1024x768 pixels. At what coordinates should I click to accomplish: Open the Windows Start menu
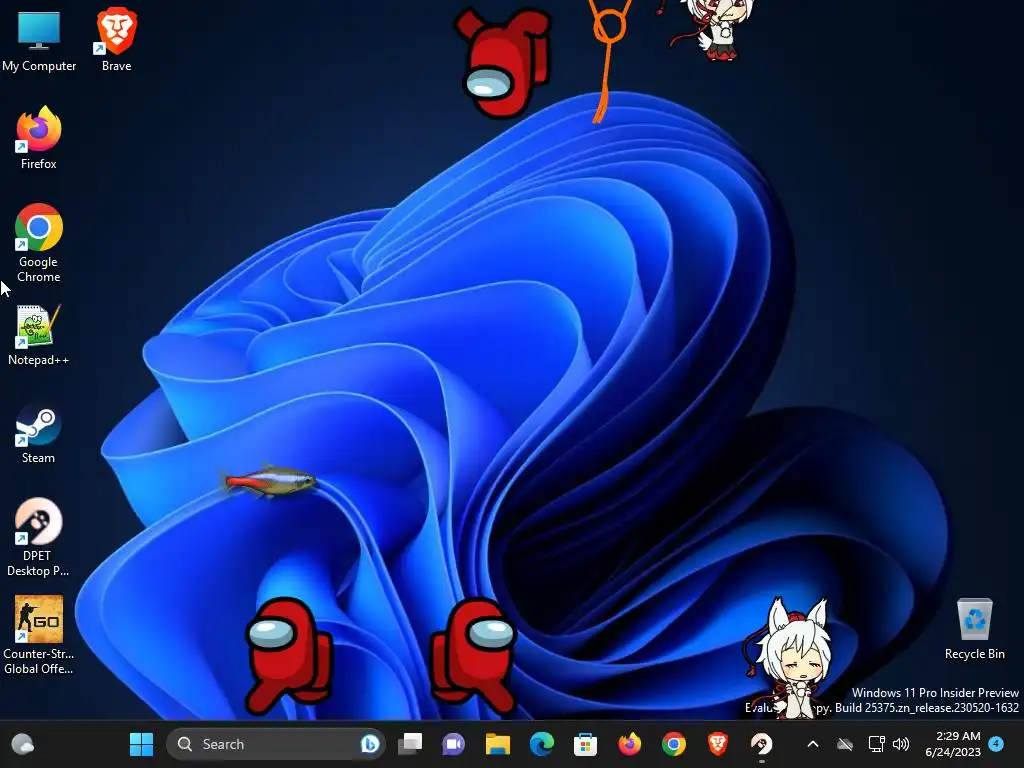point(141,744)
